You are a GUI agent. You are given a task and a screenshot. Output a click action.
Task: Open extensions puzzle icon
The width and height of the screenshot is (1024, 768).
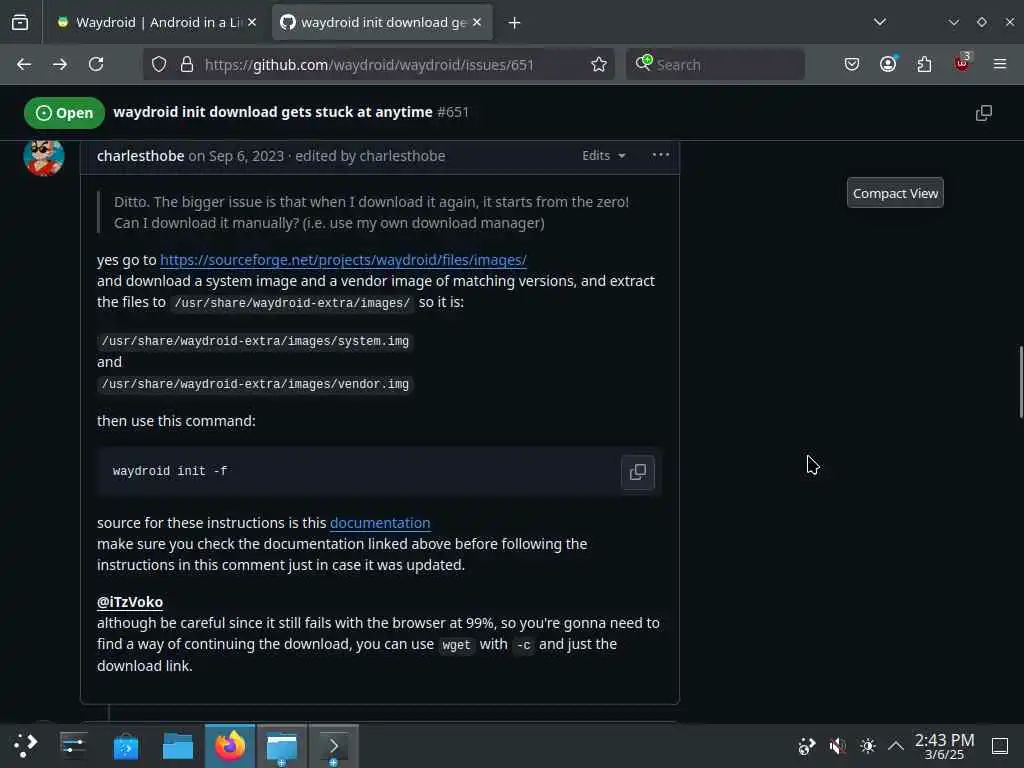tap(924, 64)
